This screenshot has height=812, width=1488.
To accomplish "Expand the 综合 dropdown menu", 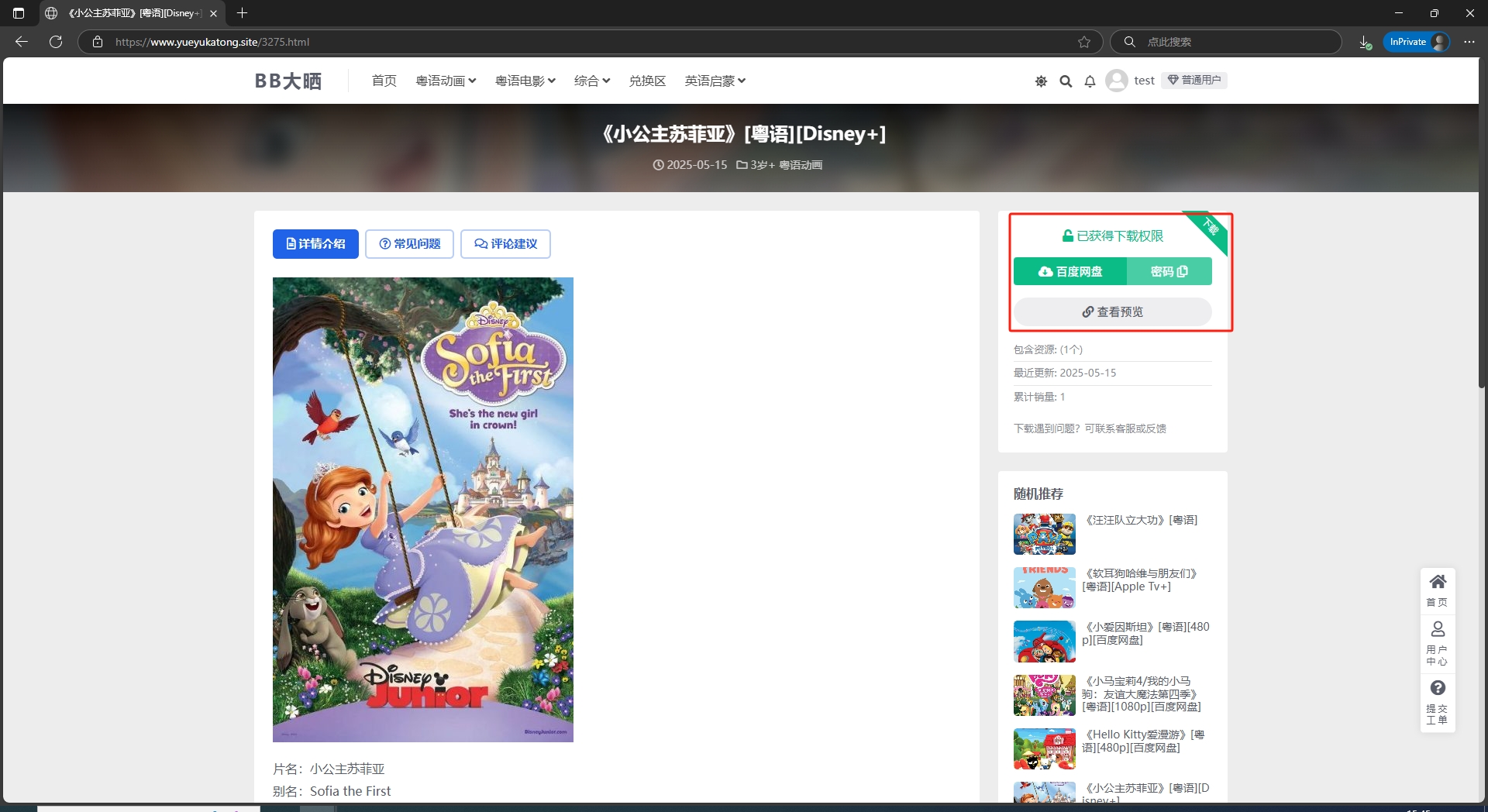I will pyautogui.click(x=592, y=81).
